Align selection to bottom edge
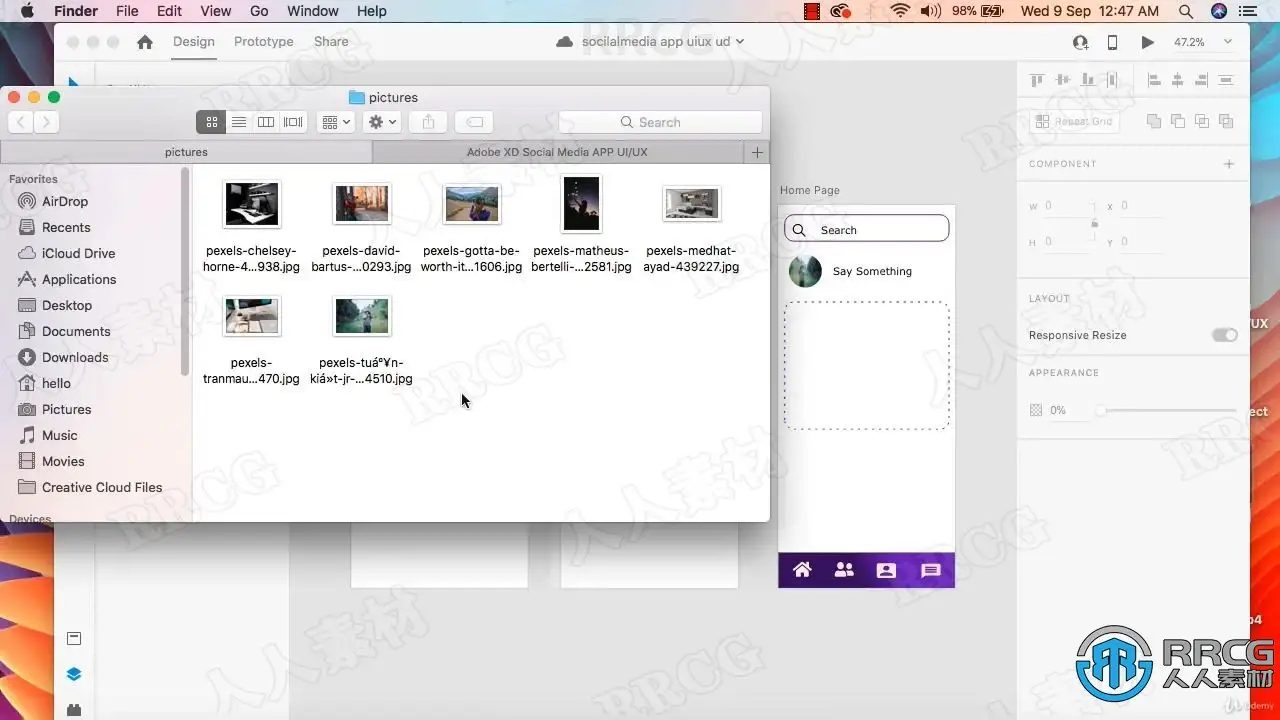Viewport: 1280px width, 720px height. (x=1087, y=80)
